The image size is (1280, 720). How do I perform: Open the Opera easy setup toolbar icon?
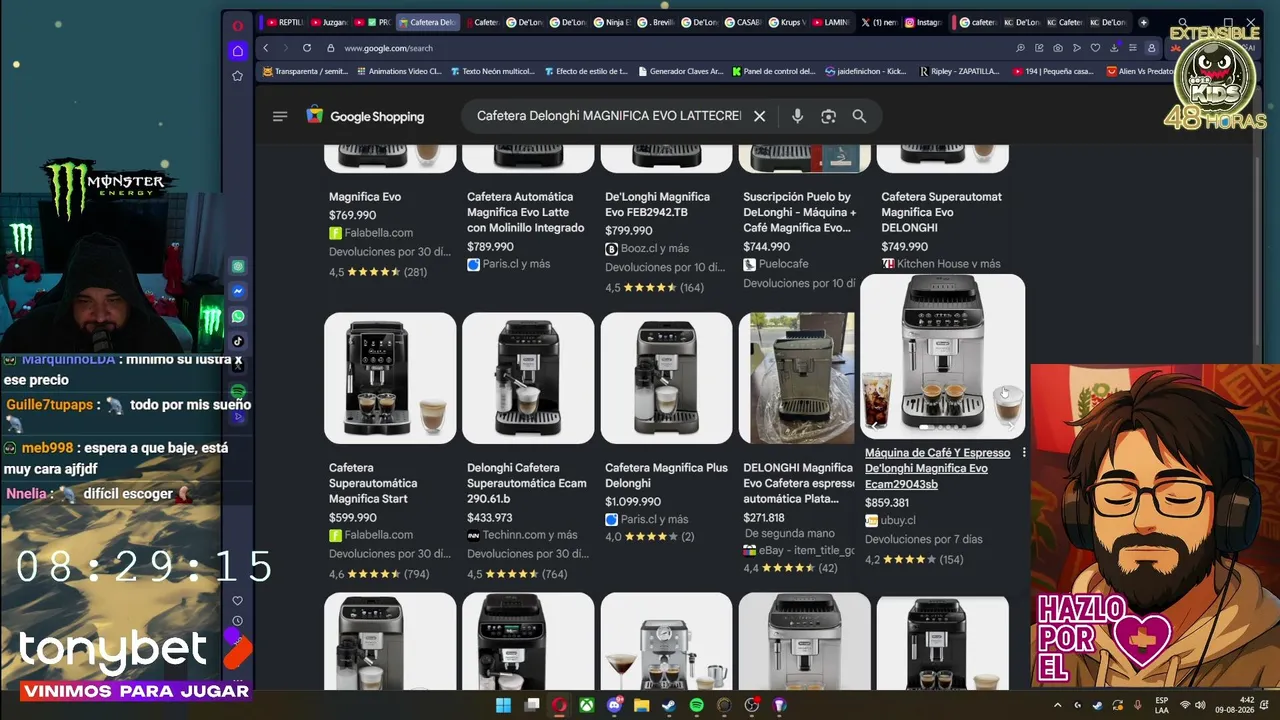pyautogui.click(x=1132, y=48)
